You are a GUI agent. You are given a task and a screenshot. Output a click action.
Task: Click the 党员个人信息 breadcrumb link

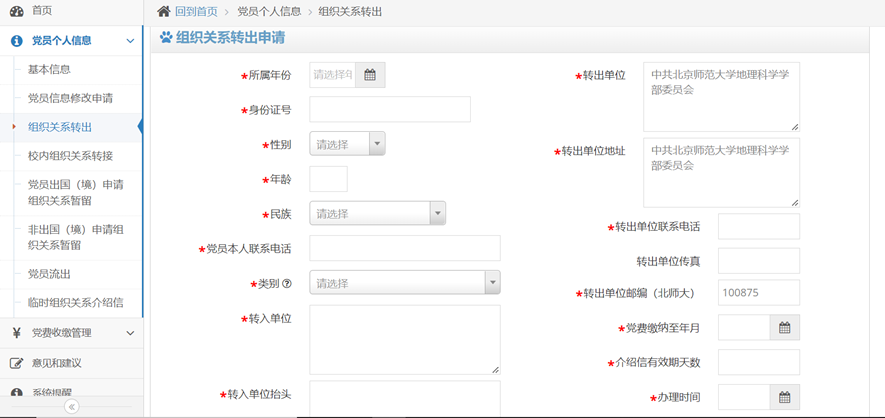click(269, 12)
